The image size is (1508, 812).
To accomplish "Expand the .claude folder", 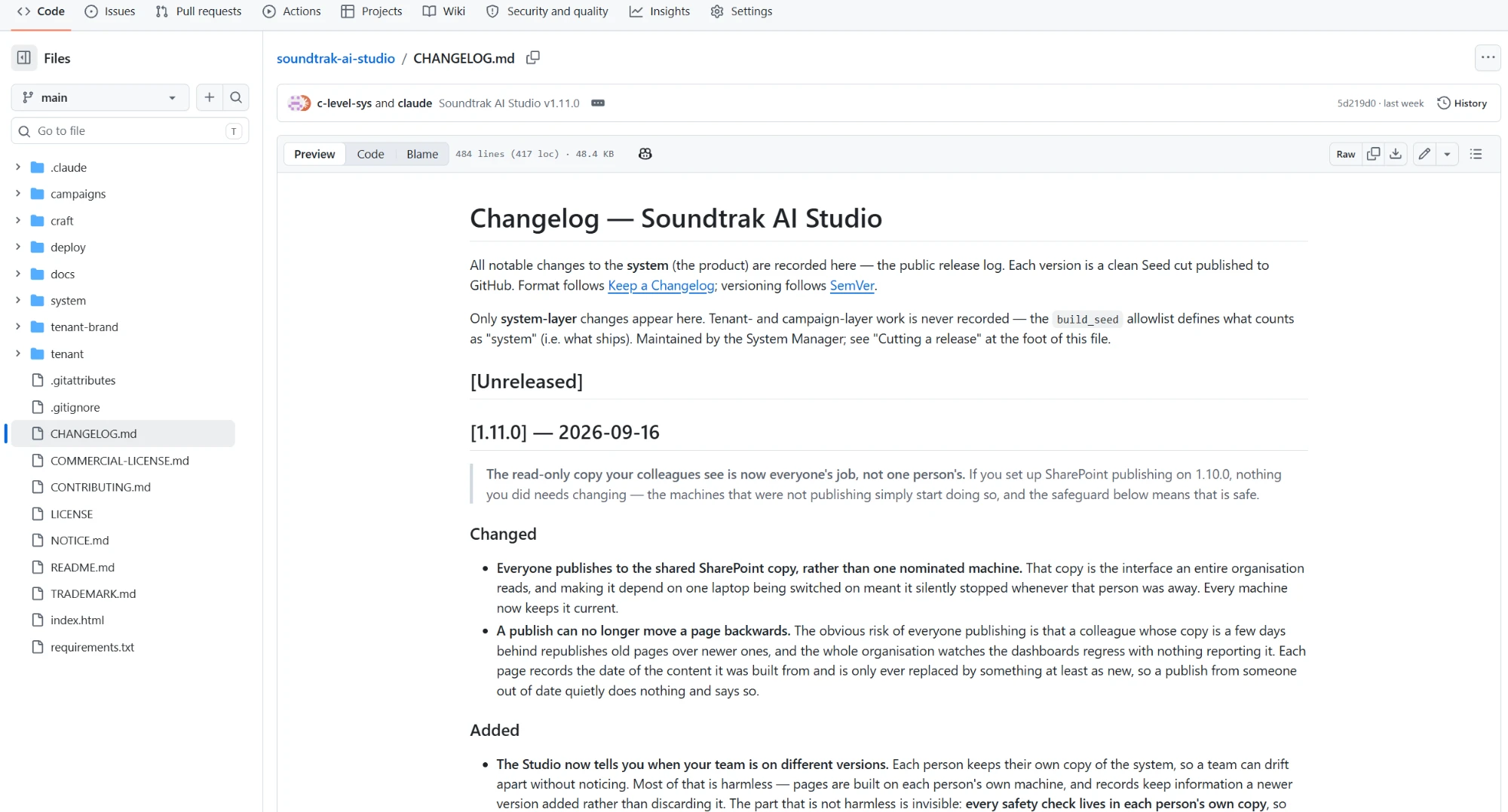I will coord(18,167).
